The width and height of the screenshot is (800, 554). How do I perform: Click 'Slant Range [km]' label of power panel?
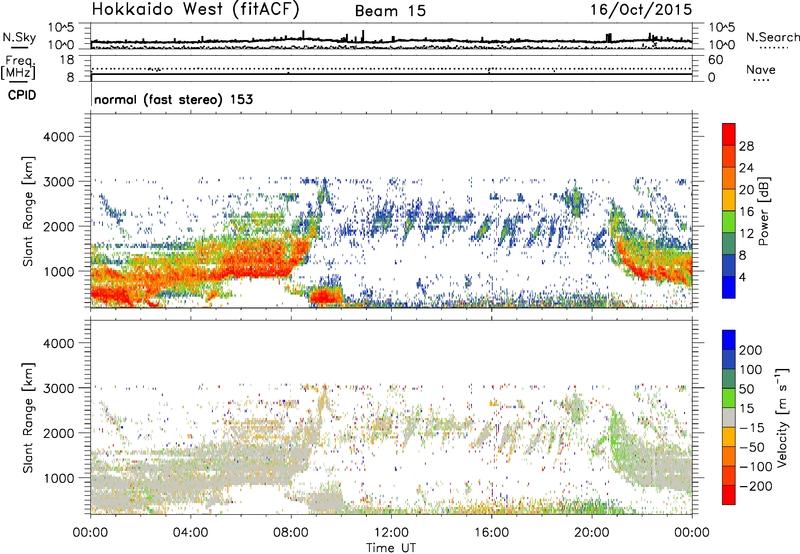28,211
